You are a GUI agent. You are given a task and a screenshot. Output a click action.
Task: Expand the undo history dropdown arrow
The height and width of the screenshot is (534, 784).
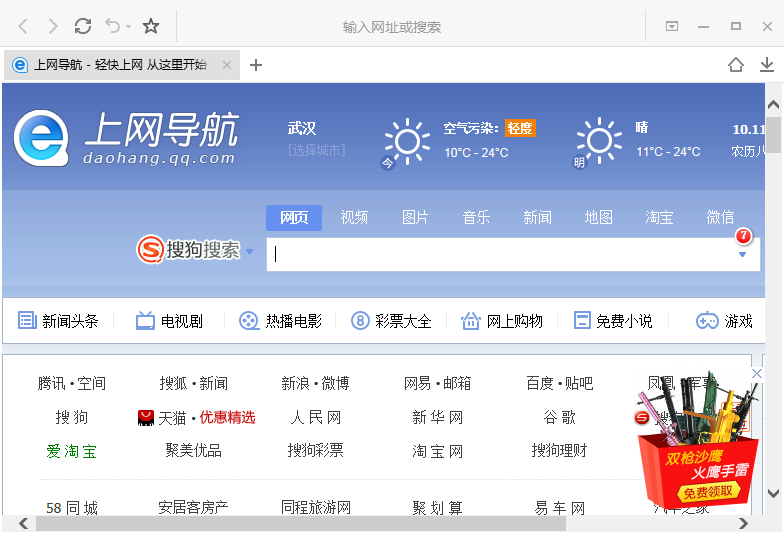point(127,27)
